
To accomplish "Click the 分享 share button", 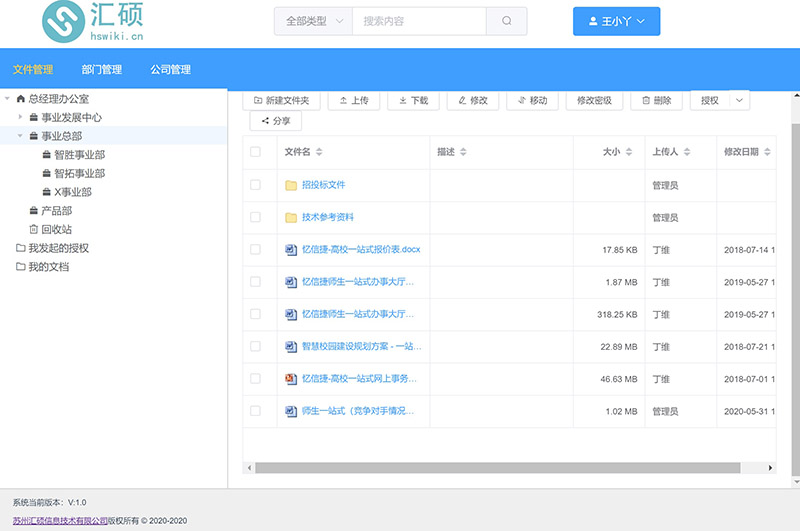I will [276, 121].
